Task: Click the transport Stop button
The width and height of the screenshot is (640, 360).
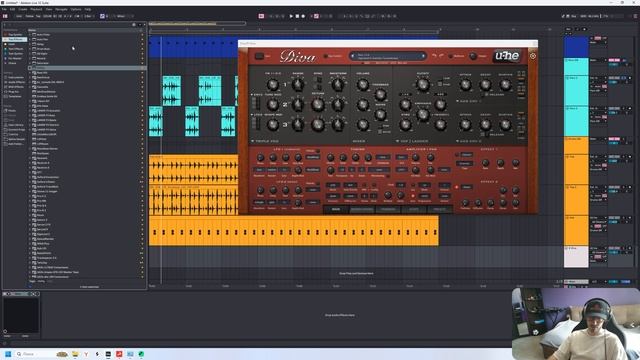Action: (297, 16)
